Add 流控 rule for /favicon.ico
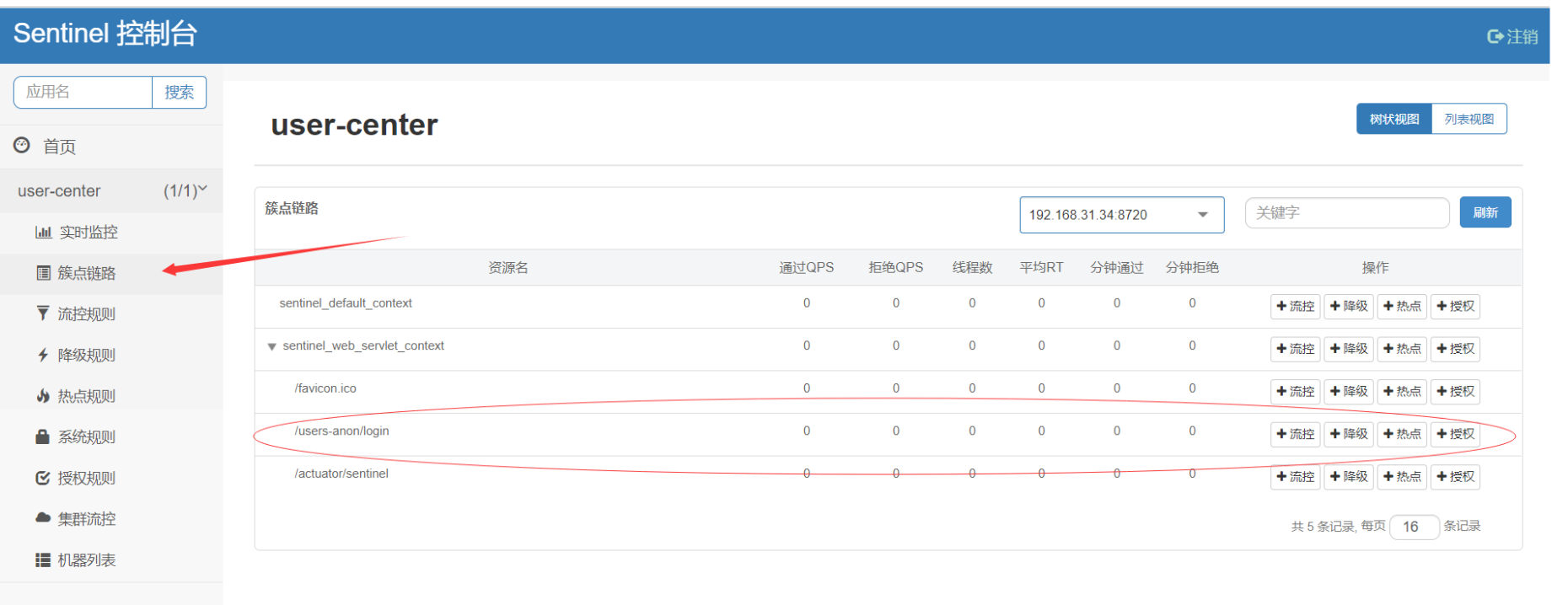 tap(1296, 391)
